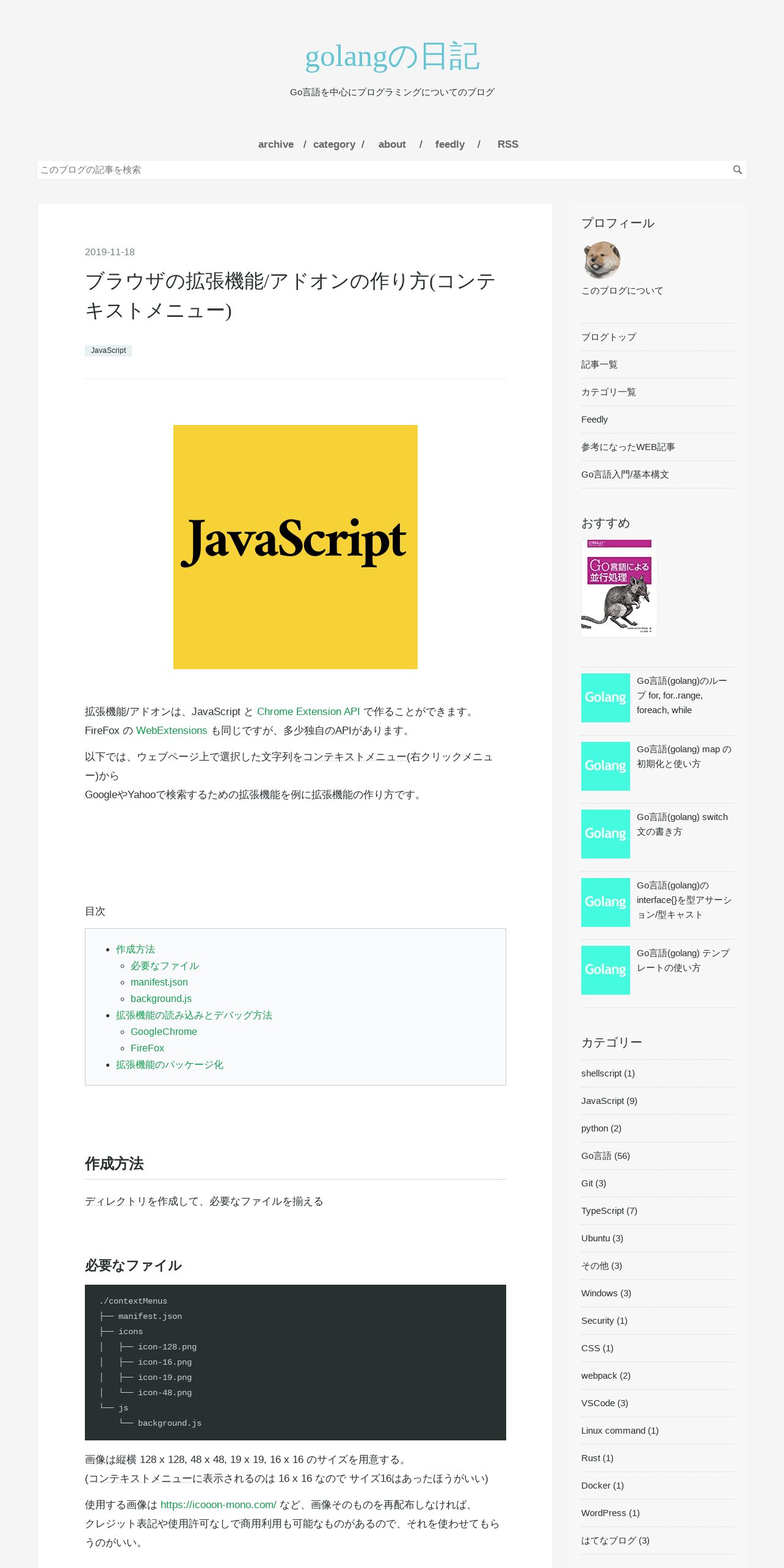Open Go言語(golang) map の初期化と使い方 link
784x1568 pixels.
(x=684, y=757)
